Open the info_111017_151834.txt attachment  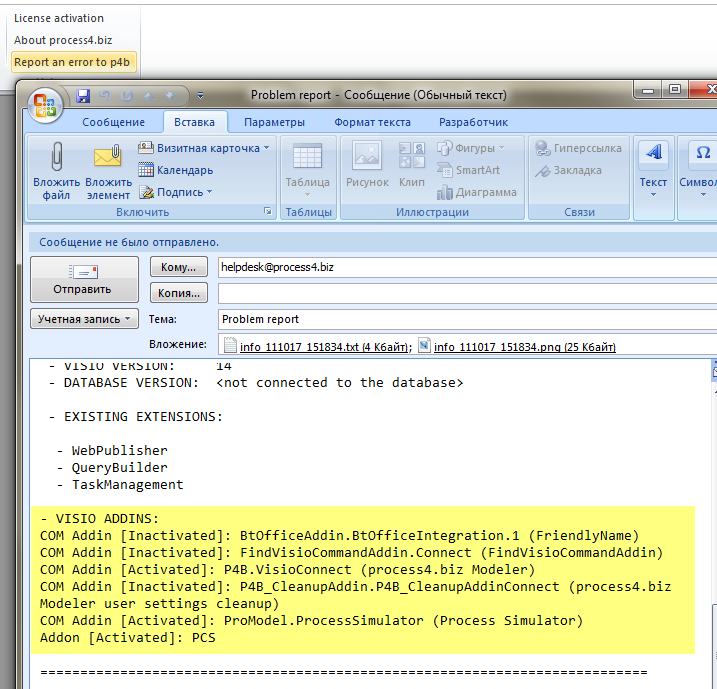tap(326, 347)
